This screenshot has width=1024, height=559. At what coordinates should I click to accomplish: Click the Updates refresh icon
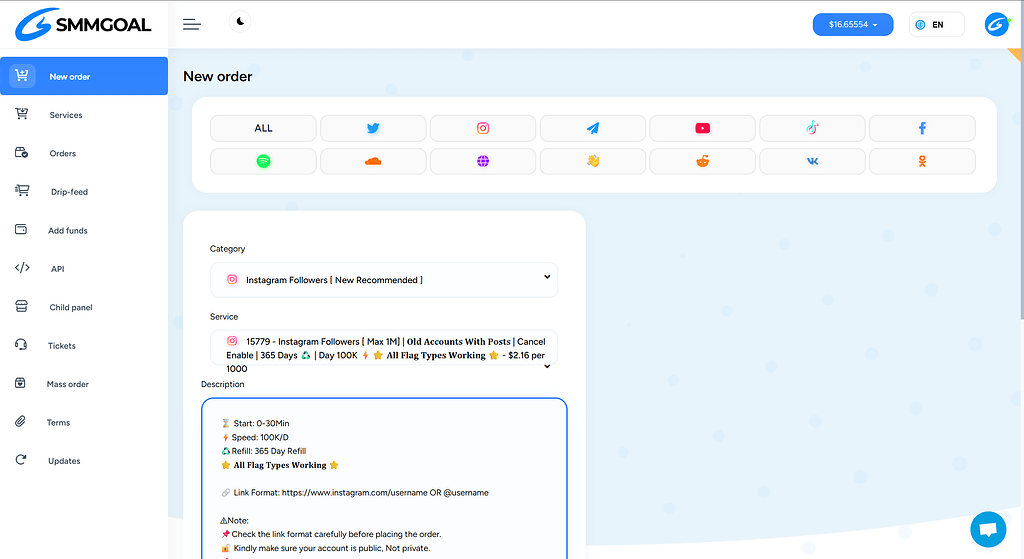pyautogui.click(x=21, y=460)
